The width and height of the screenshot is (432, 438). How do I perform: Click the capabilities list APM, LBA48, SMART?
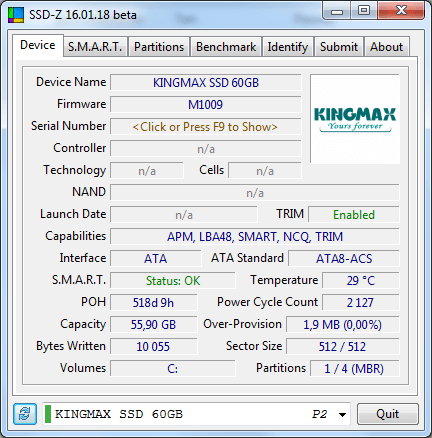point(255,237)
